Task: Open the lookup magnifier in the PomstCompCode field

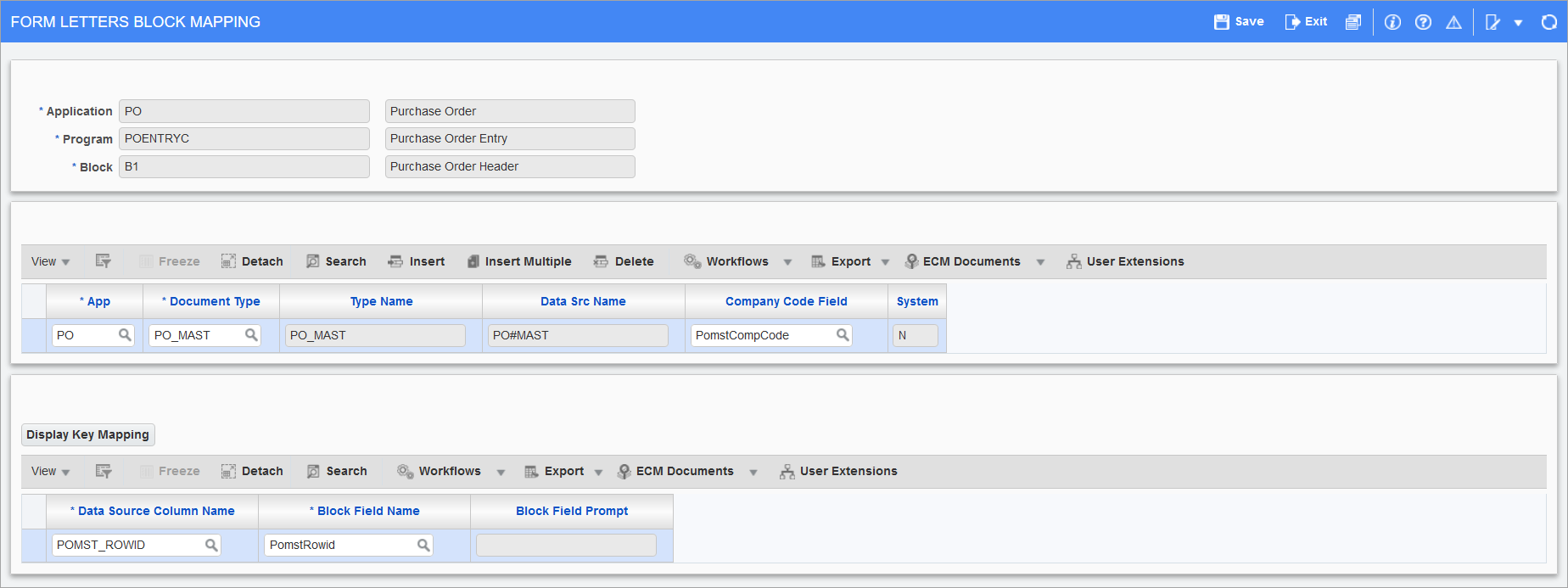Action: [843, 335]
